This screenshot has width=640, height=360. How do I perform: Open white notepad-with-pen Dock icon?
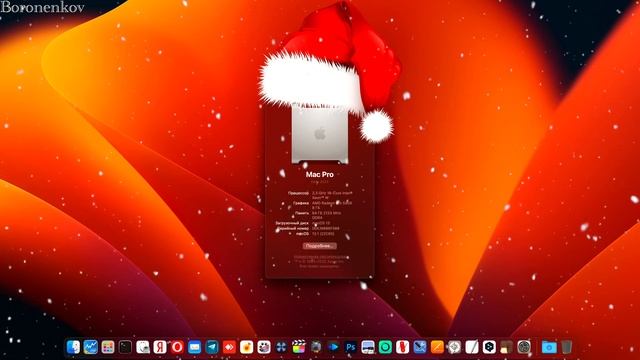pyautogui.click(x=472, y=347)
